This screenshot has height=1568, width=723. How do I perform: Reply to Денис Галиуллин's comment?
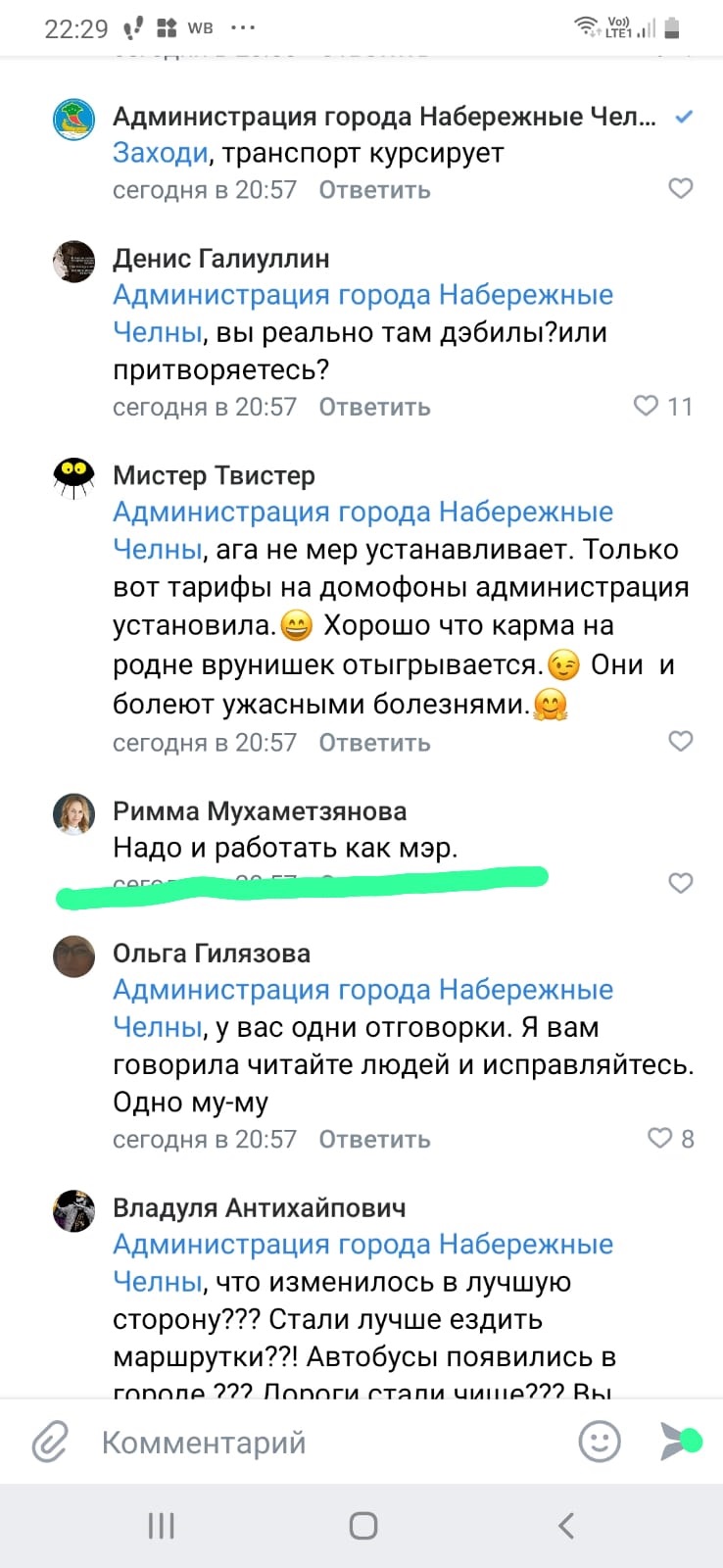tap(374, 407)
